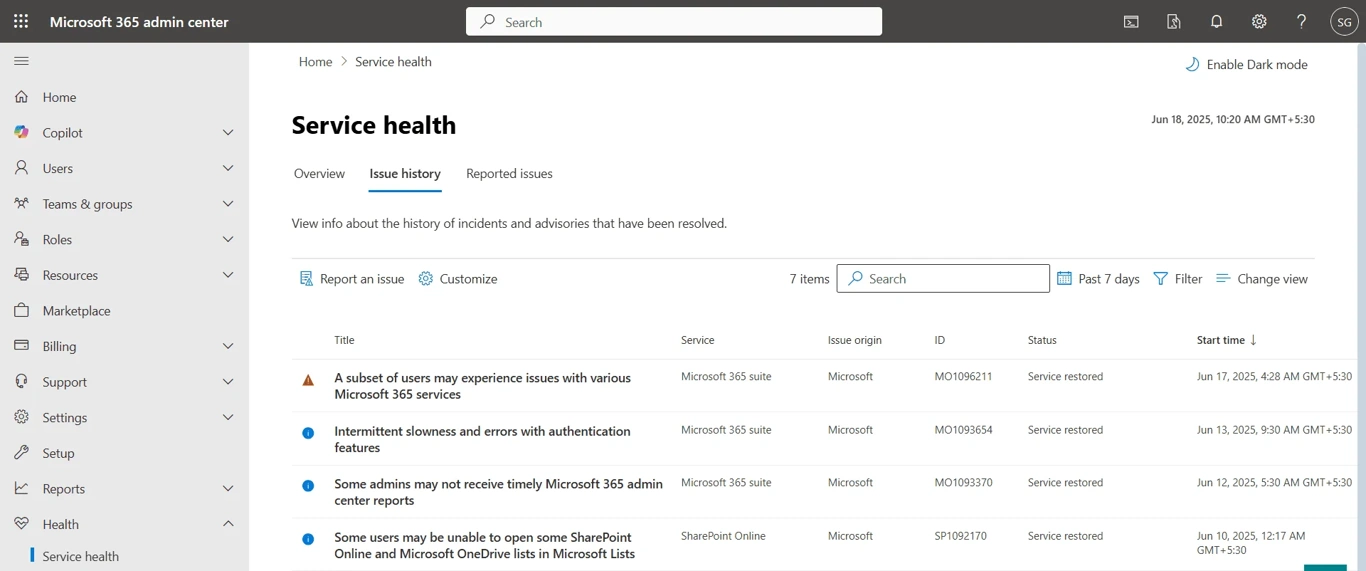The width and height of the screenshot is (1366, 571).
Task: Click the Copilot icon in sidebar
Action: [x=21, y=132]
